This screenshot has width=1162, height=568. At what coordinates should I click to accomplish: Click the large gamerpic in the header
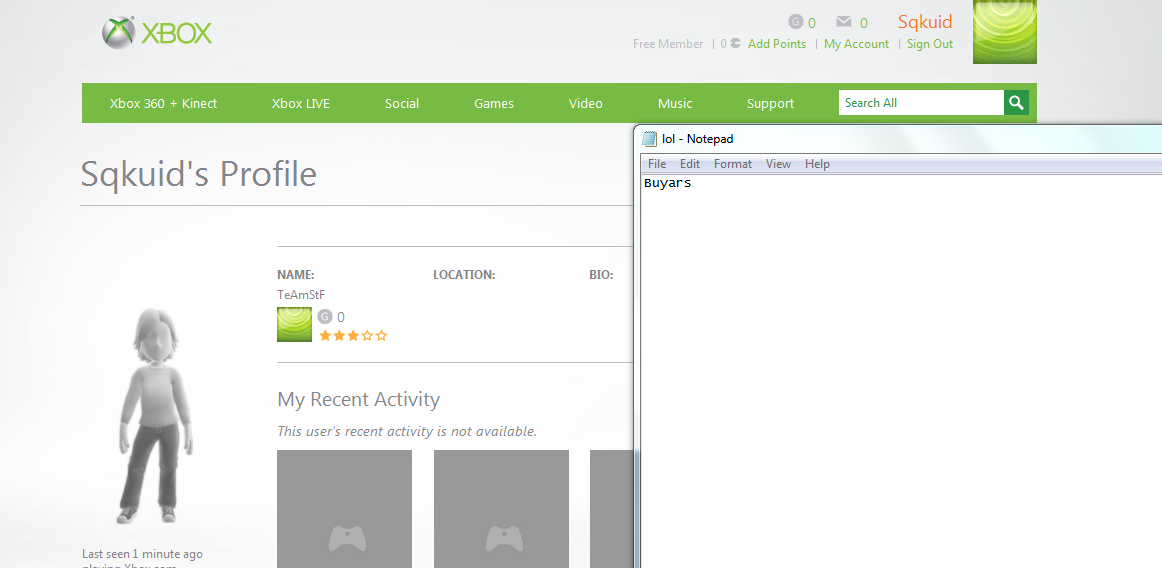click(x=1004, y=32)
